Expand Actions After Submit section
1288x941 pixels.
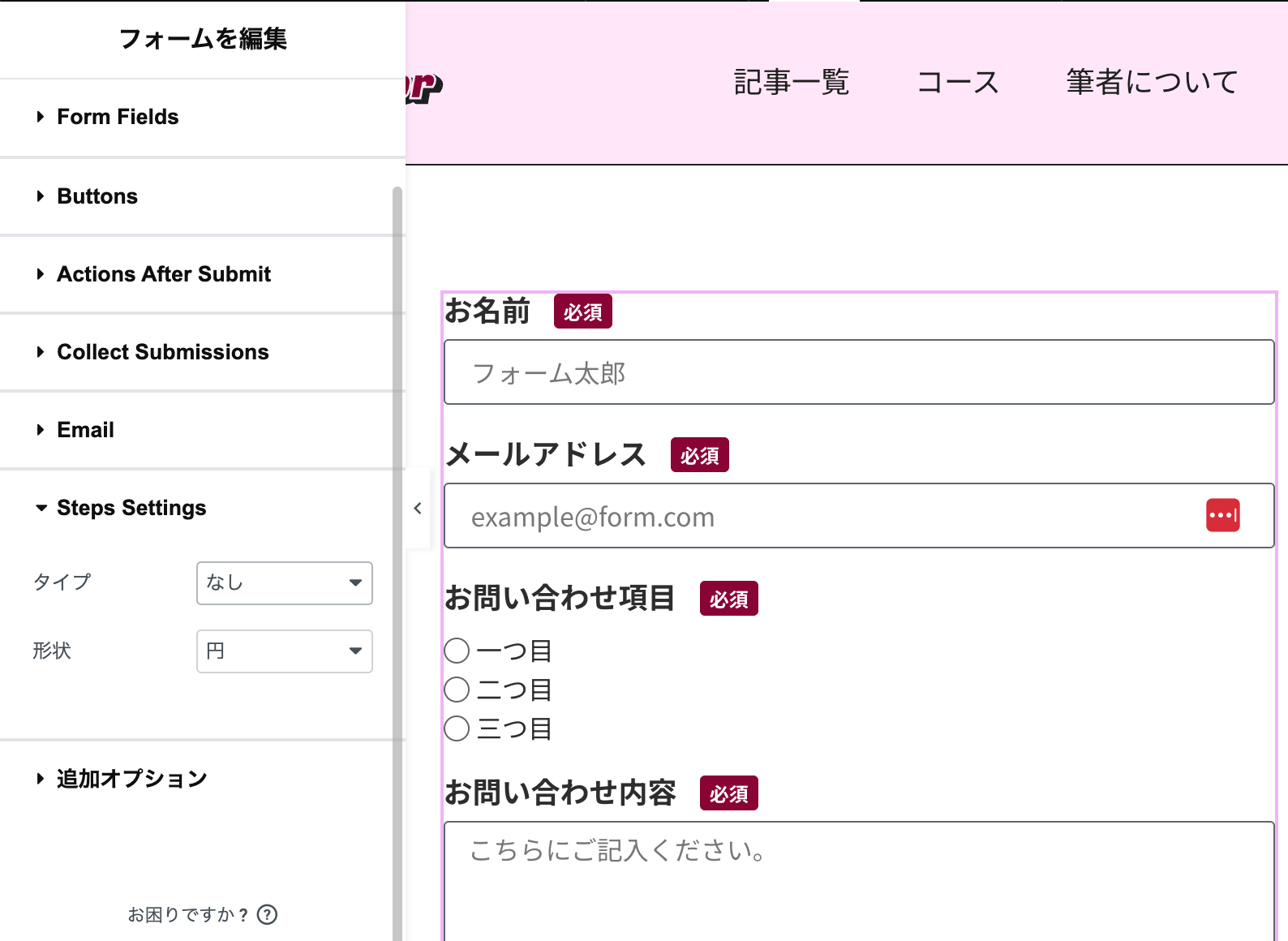coord(163,274)
